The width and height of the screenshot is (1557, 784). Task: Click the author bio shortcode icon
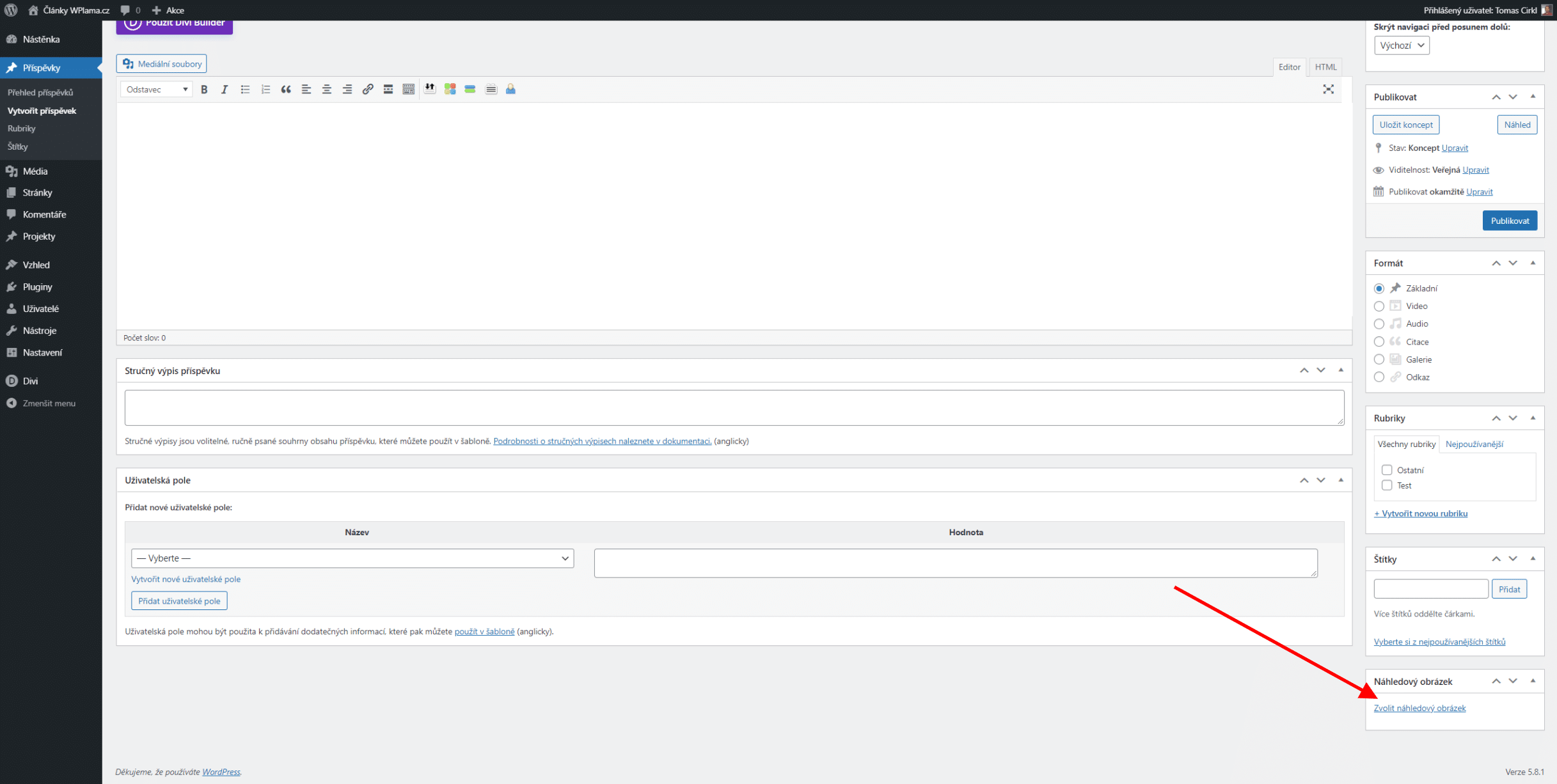[510, 89]
